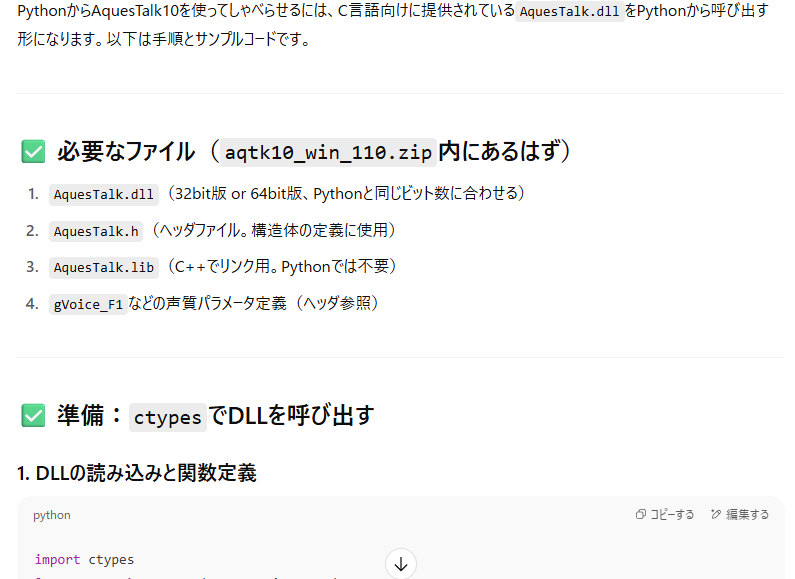The image size is (795, 579).
Task: Click the AquesTalk.dll inline code in intro paragraph
Action: [x=569, y=11]
